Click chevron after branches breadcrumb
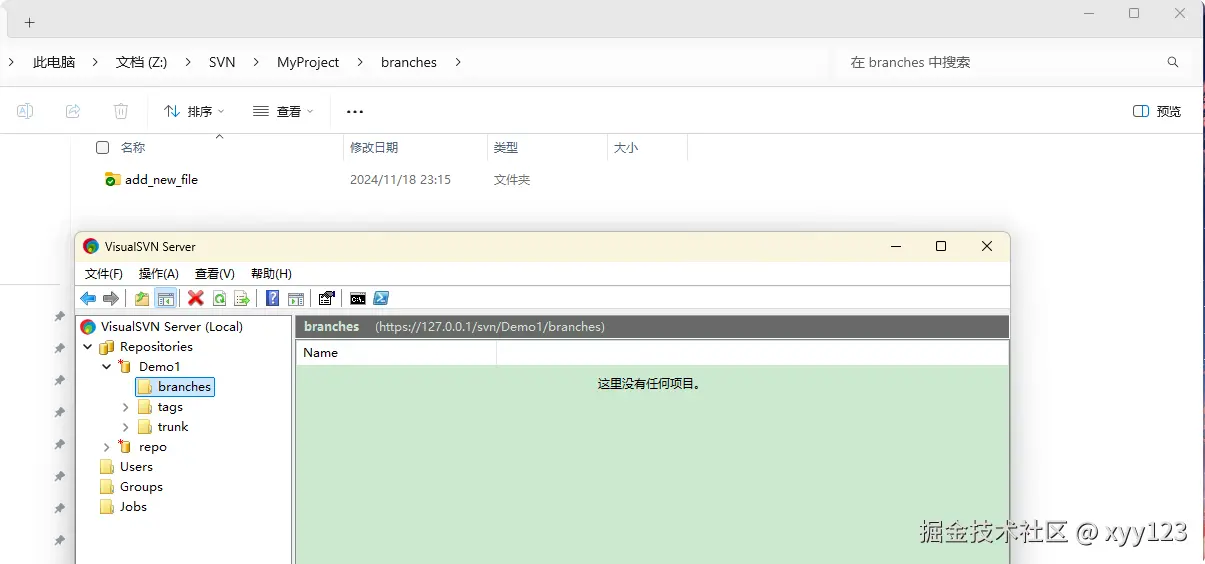 coord(458,62)
